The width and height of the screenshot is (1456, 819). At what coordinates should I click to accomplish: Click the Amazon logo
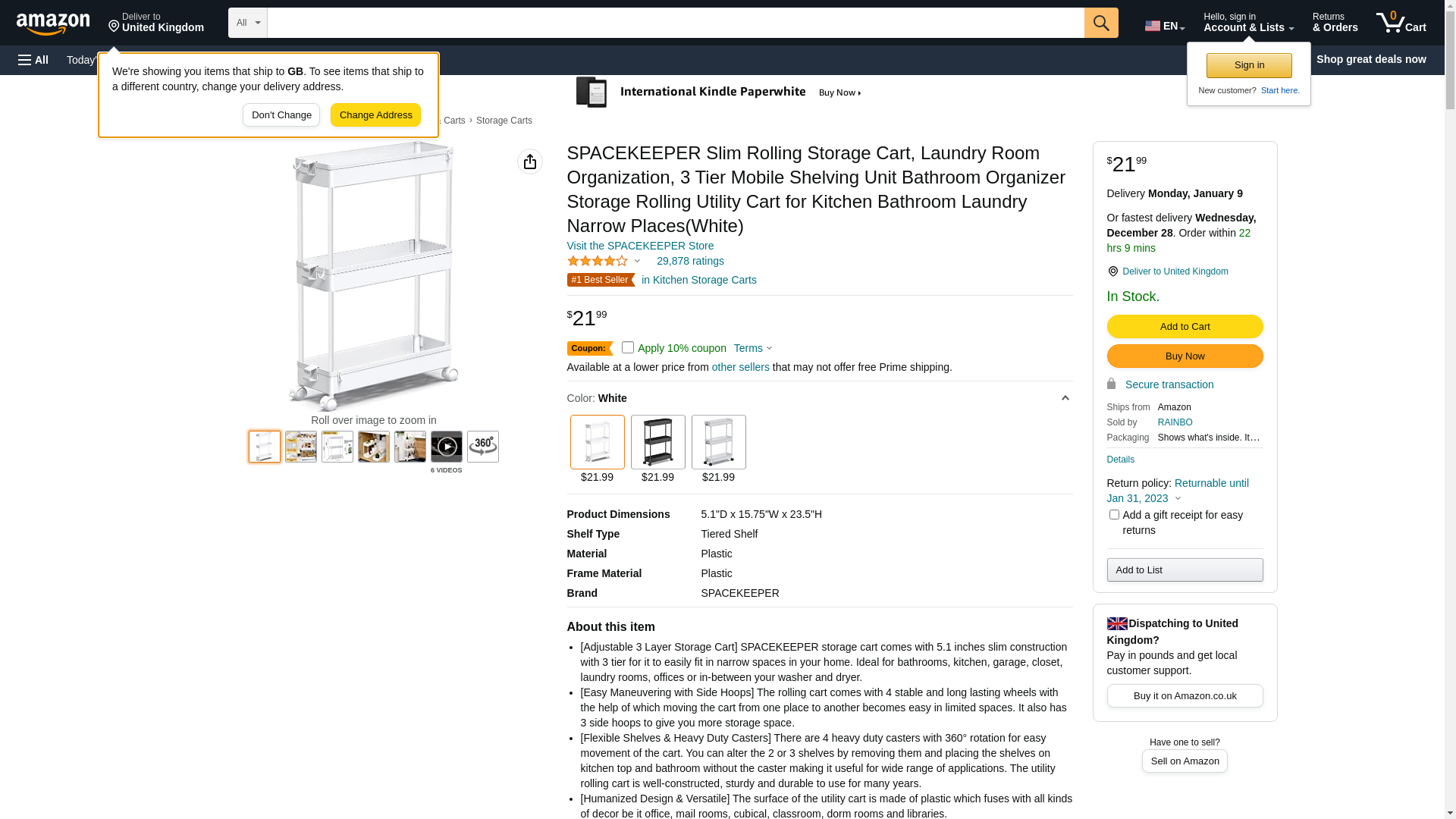click(53, 24)
